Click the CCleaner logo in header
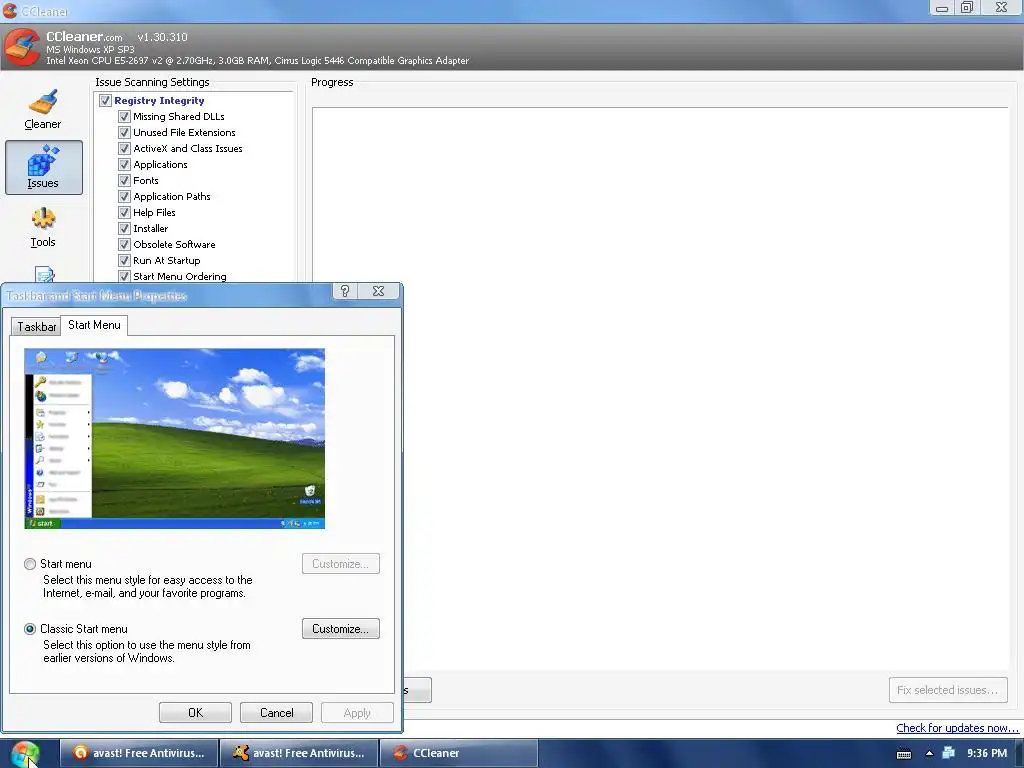 pos(22,48)
